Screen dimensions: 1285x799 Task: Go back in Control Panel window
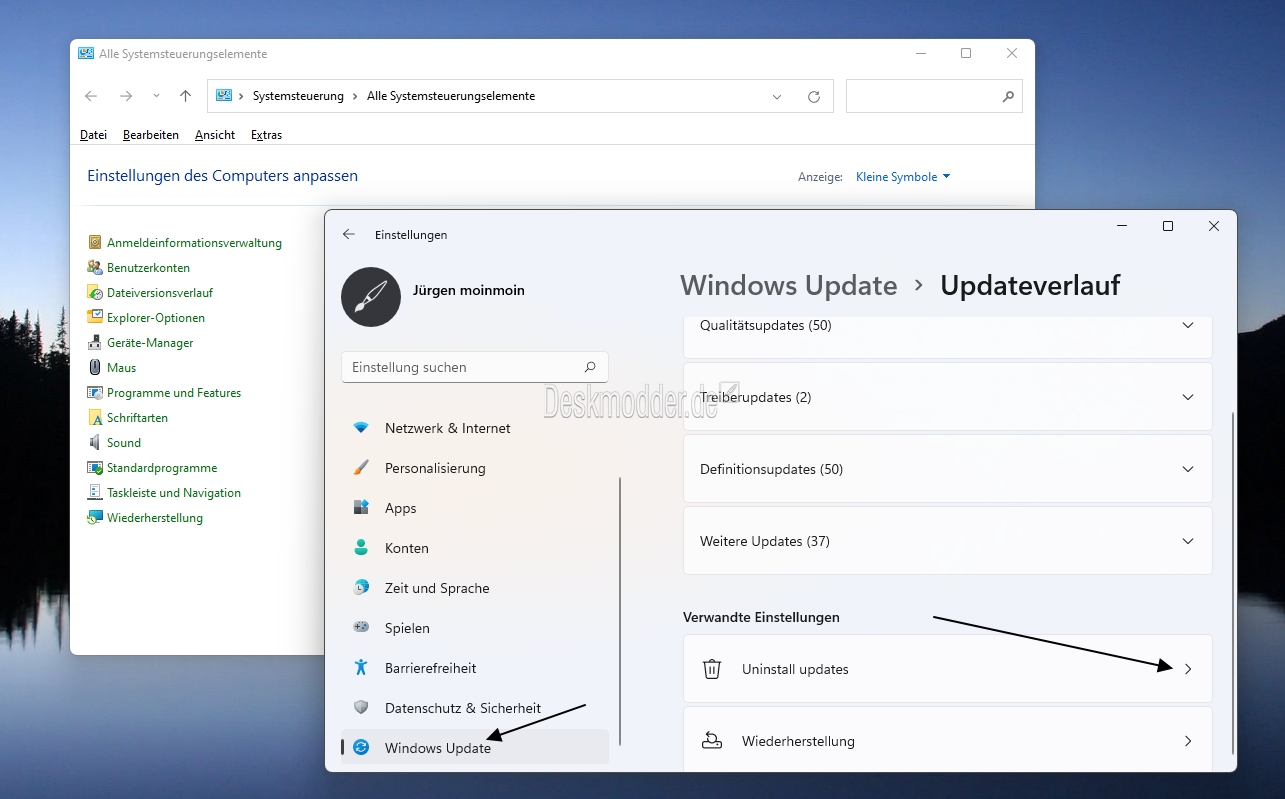[x=91, y=96]
